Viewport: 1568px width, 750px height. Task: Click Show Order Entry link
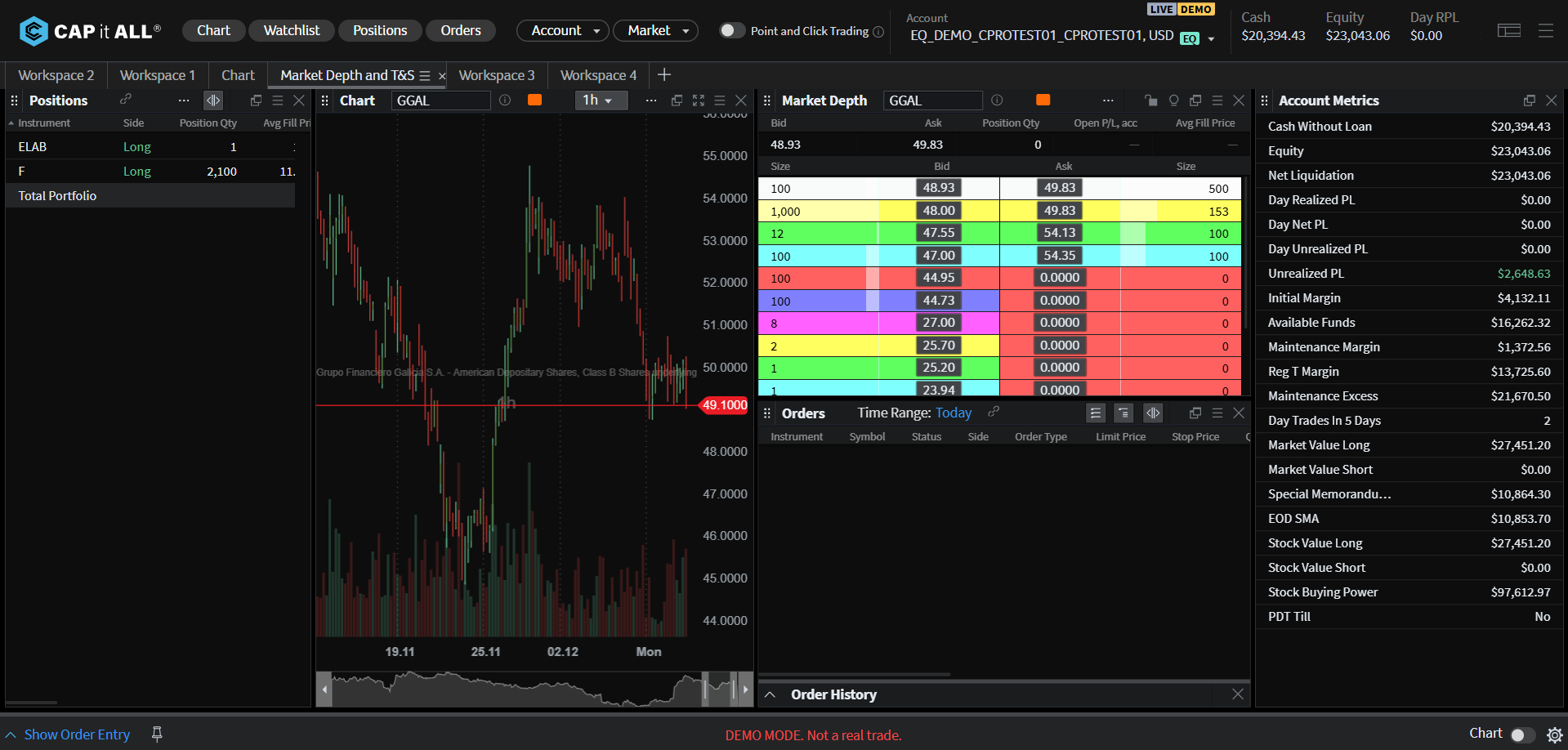pos(77,734)
